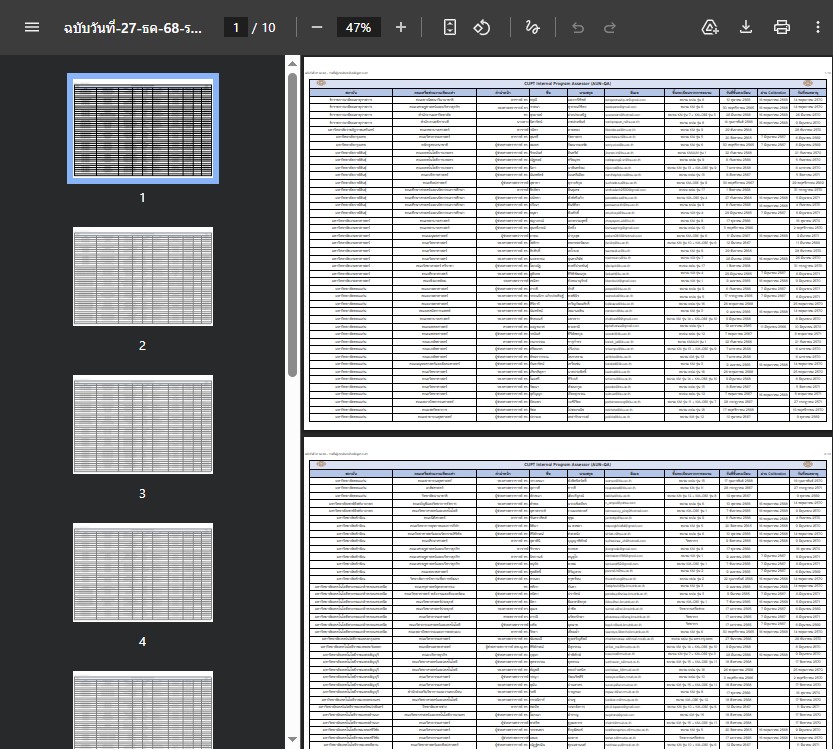The image size is (833, 750).
Task: Print the document
Action: pos(781,27)
